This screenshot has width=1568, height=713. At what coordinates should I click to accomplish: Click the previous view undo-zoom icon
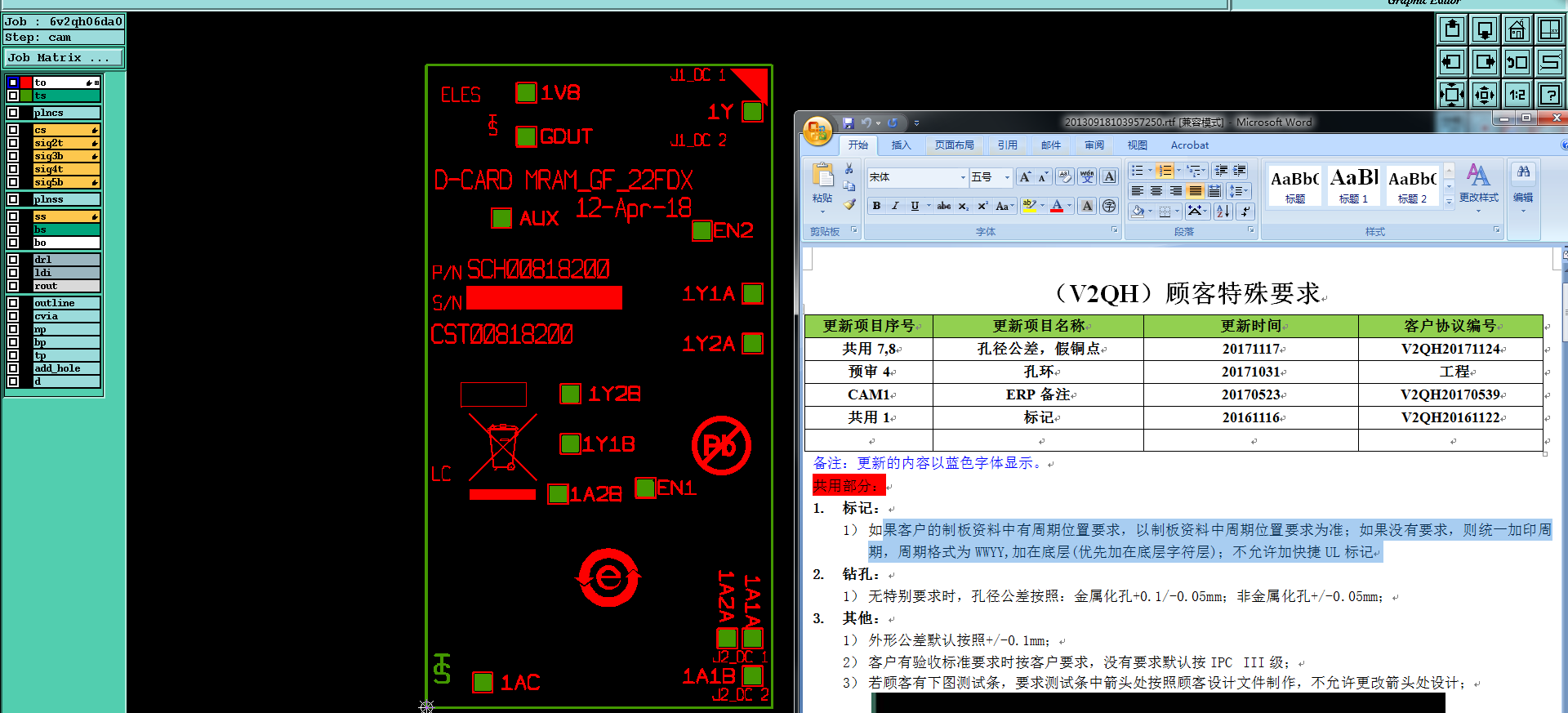pyautogui.click(x=1517, y=62)
